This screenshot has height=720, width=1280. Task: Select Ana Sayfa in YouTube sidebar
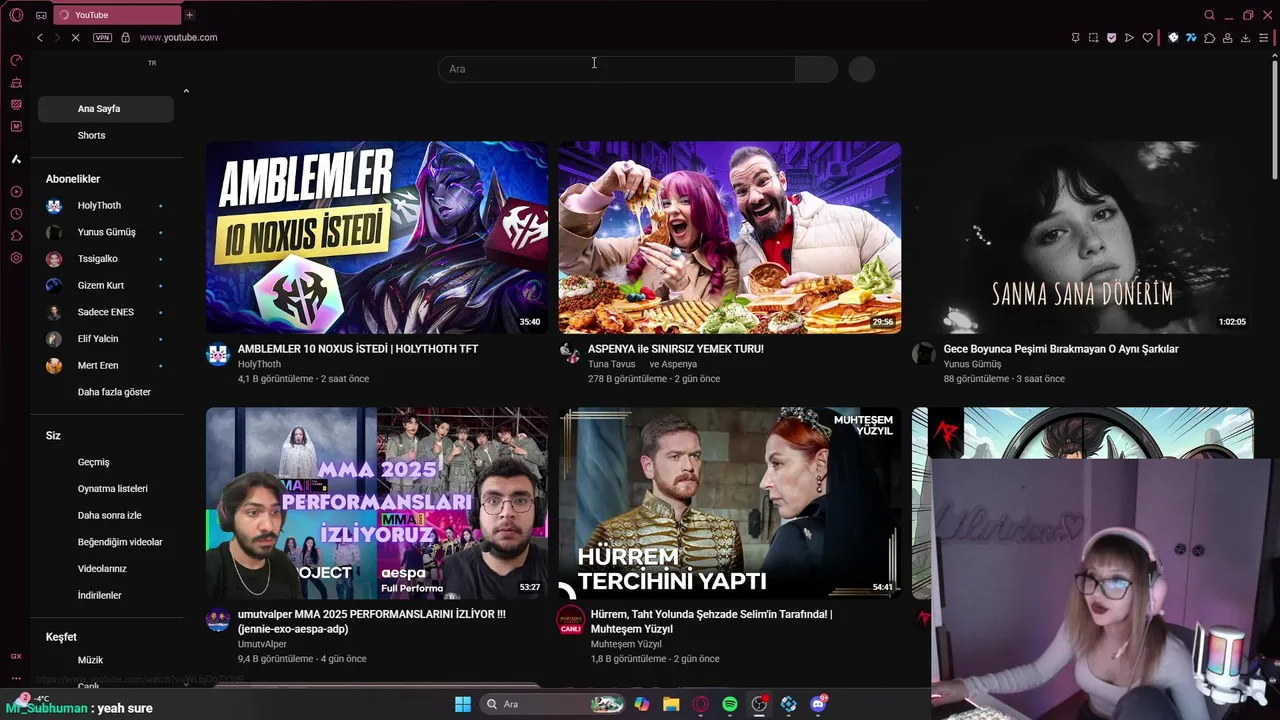coord(106,109)
